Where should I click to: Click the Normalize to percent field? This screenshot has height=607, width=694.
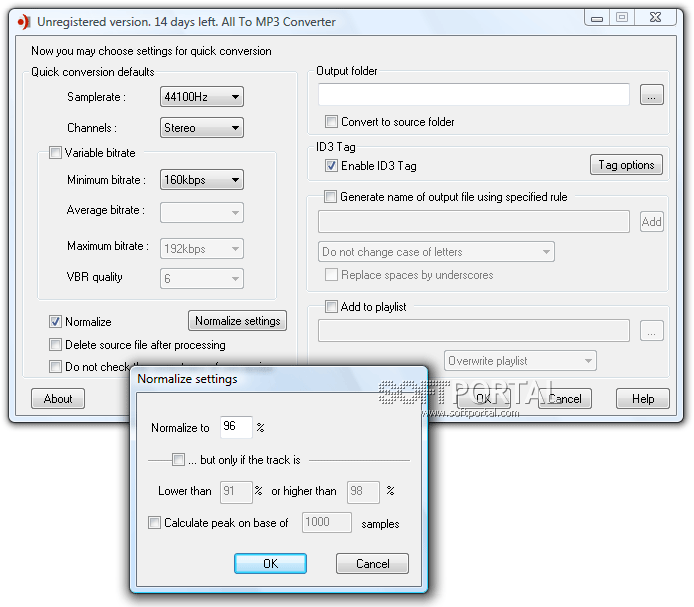pos(236,427)
